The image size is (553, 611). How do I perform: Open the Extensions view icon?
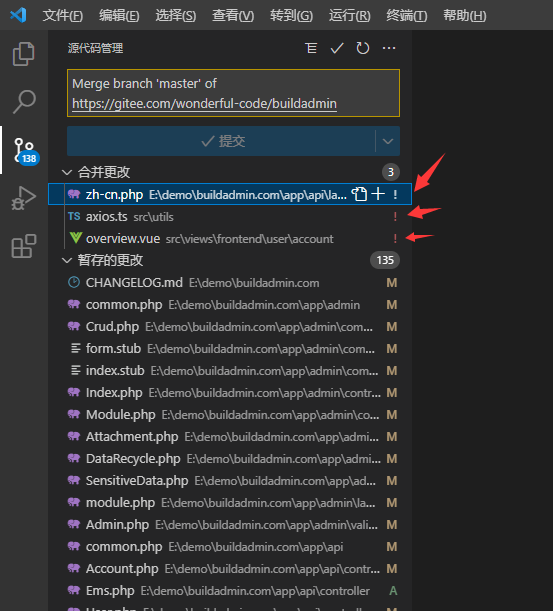click(x=24, y=246)
